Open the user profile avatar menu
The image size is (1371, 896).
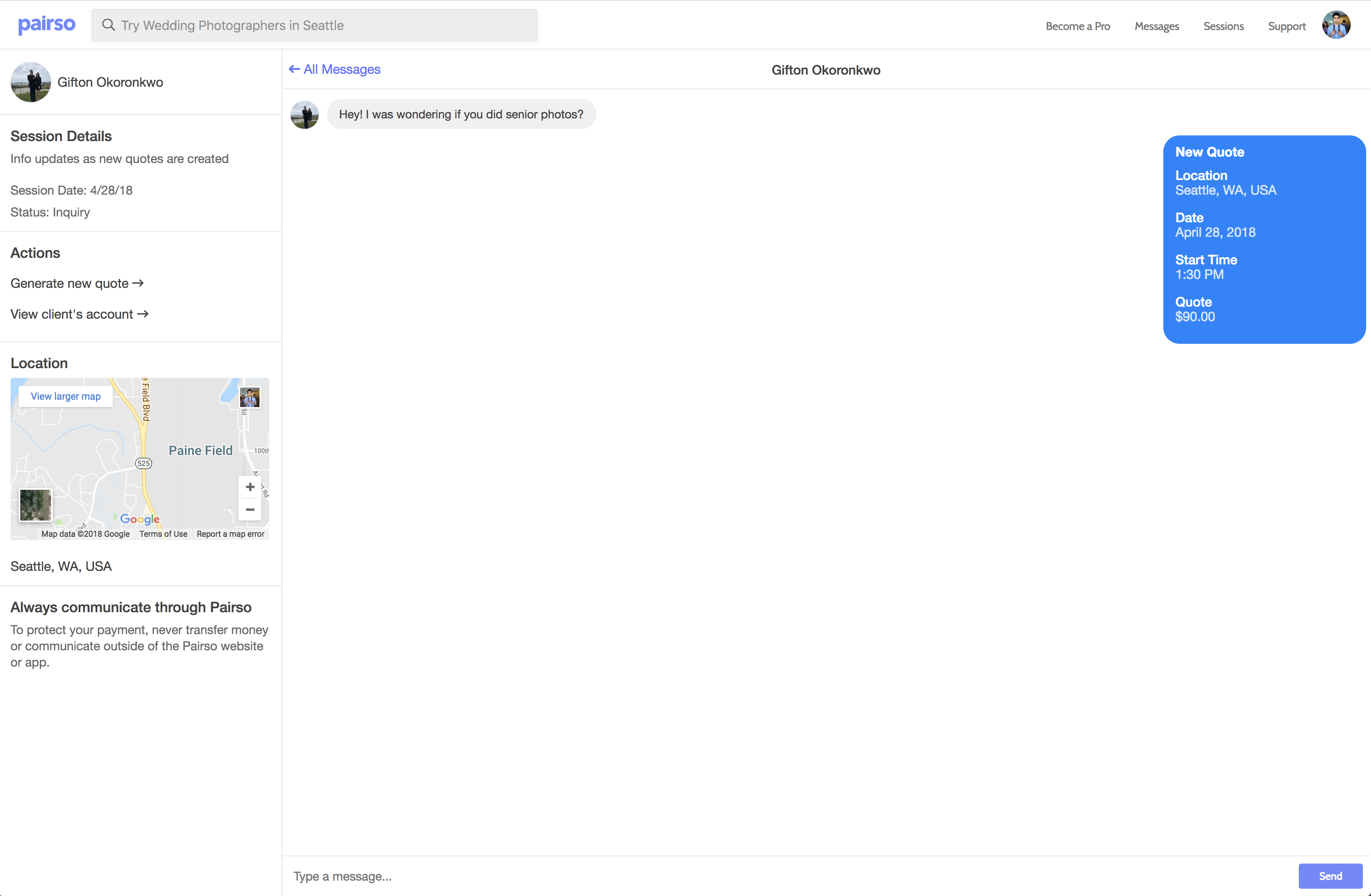(x=1336, y=25)
